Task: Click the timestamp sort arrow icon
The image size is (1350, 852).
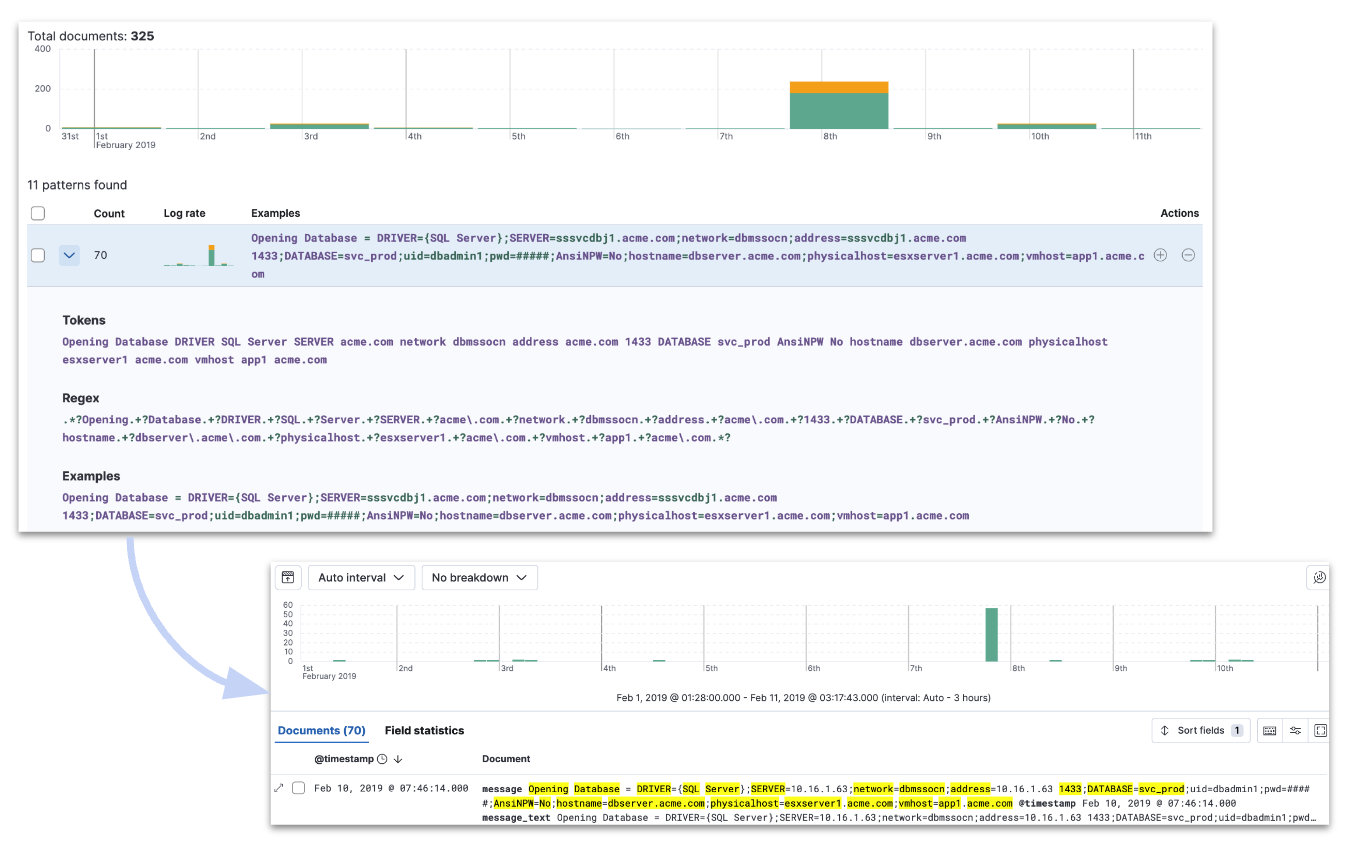Action: [397, 759]
